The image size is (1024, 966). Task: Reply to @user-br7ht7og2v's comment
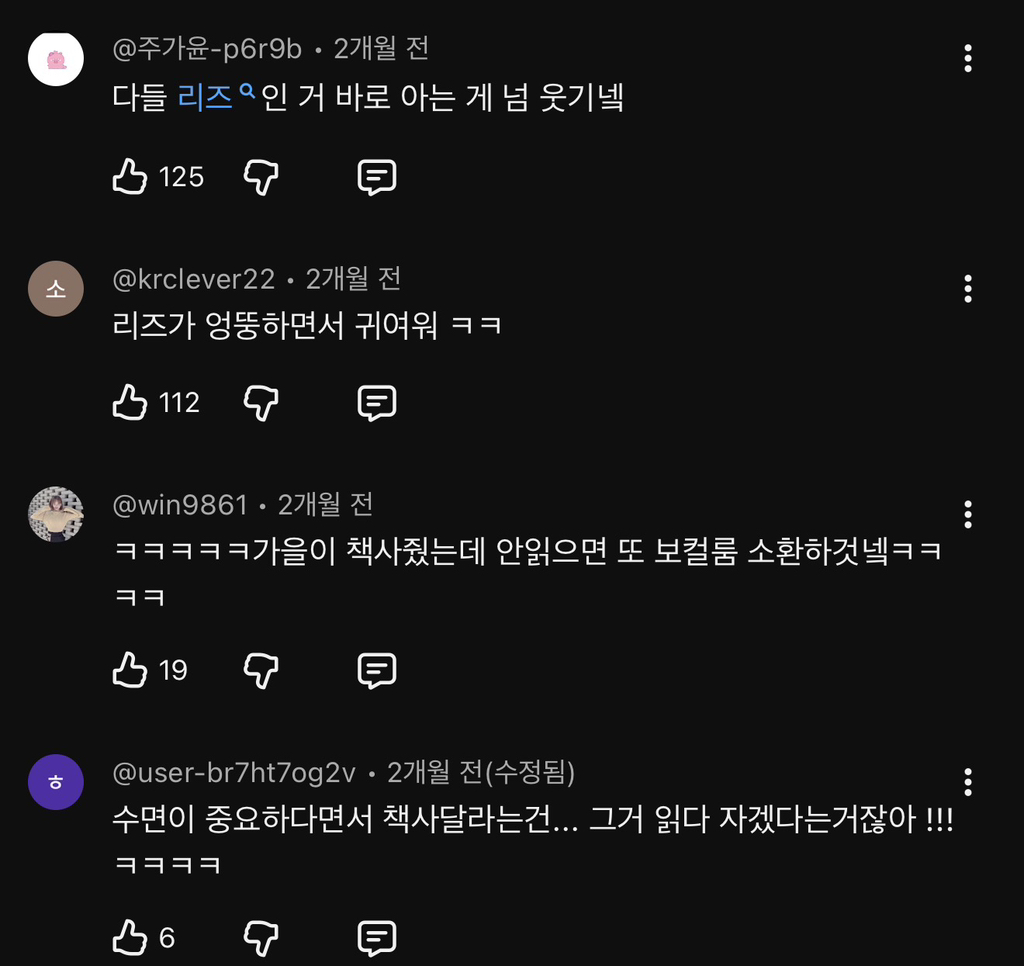[377, 938]
